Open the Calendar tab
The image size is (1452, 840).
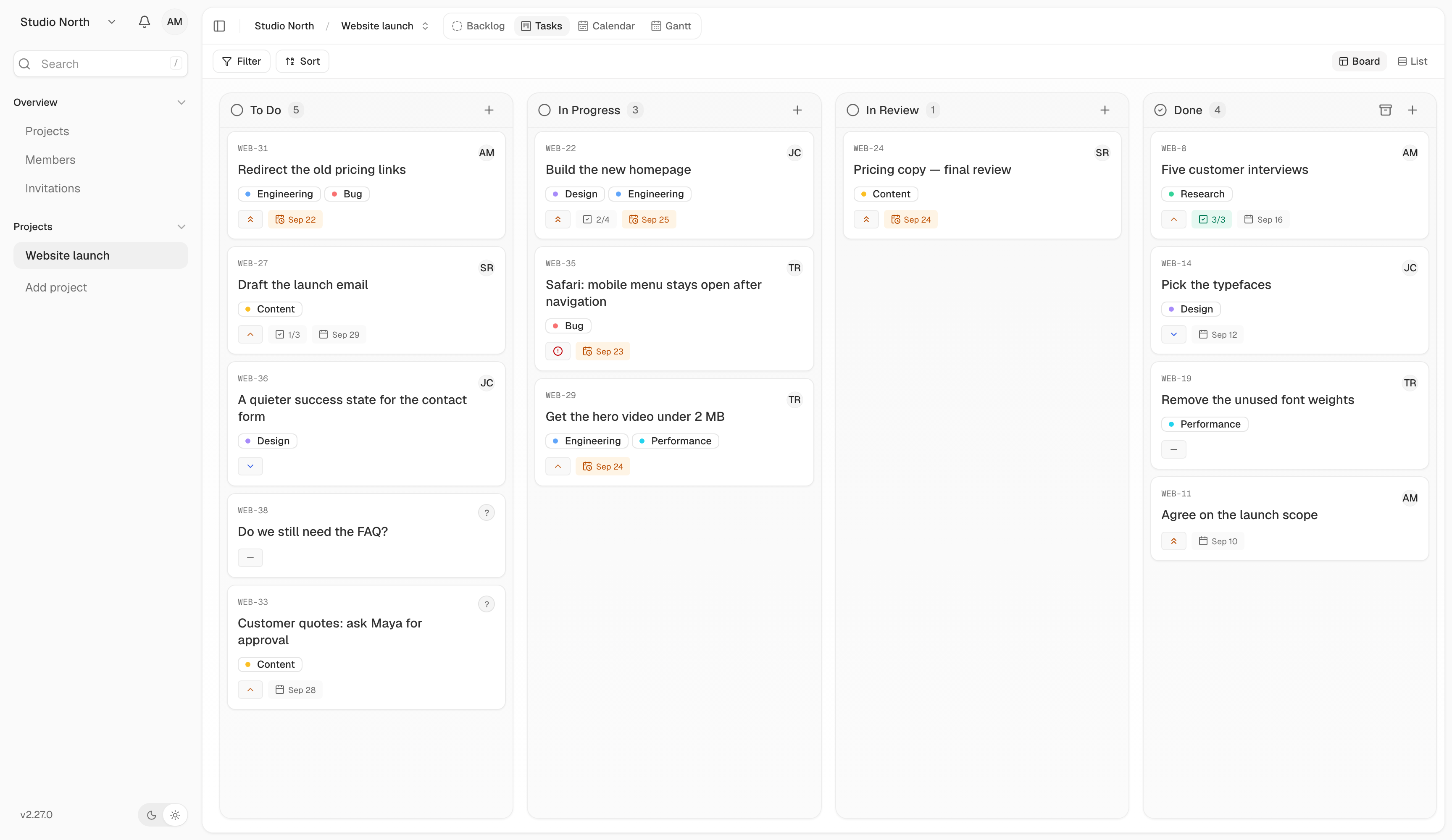click(606, 26)
